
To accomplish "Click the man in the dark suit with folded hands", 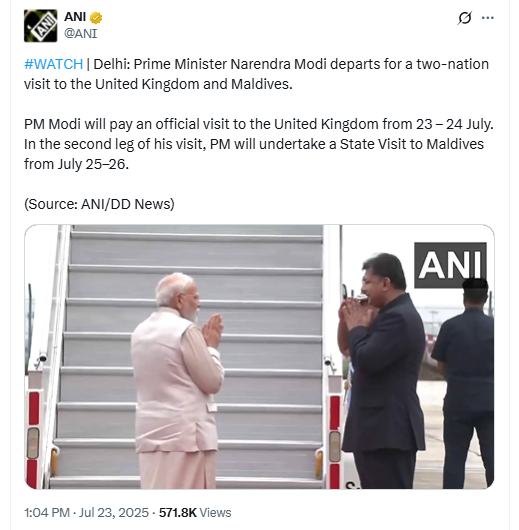I will click(x=382, y=371).
